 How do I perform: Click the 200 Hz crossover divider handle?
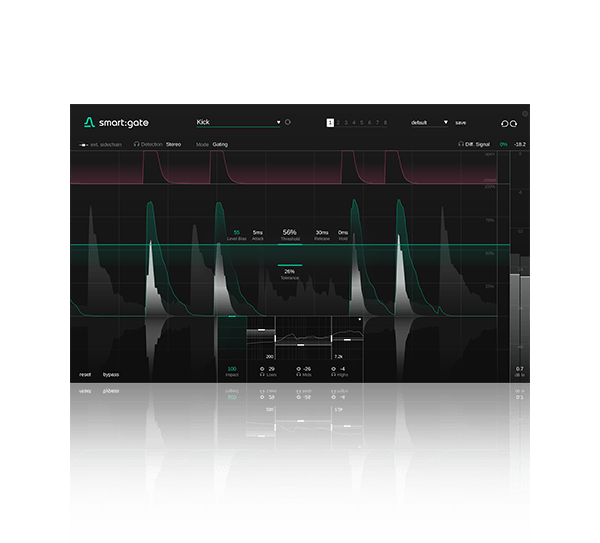coord(275,339)
